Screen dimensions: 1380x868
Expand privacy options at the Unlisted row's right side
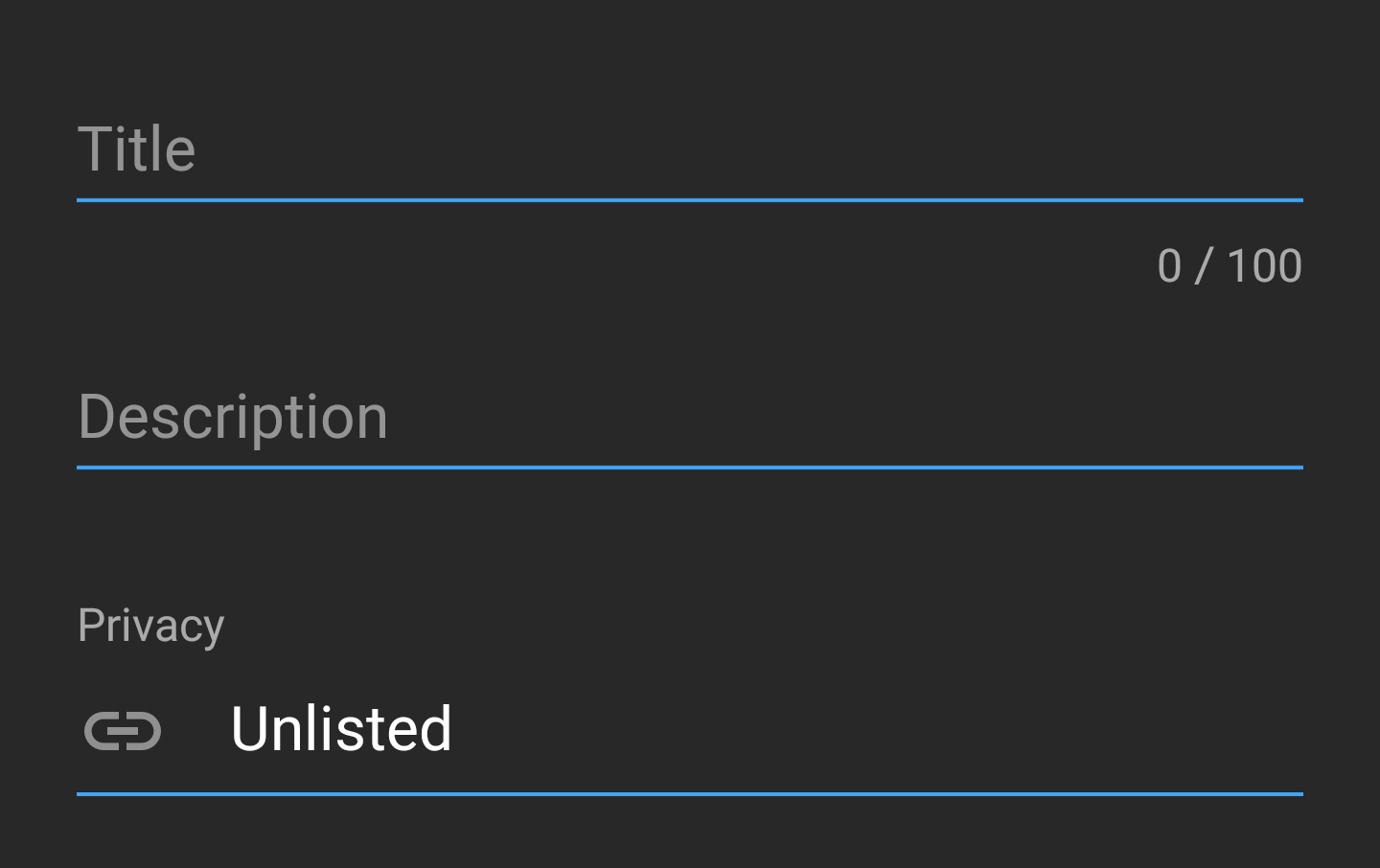pyautogui.click(x=1265, y=731)
